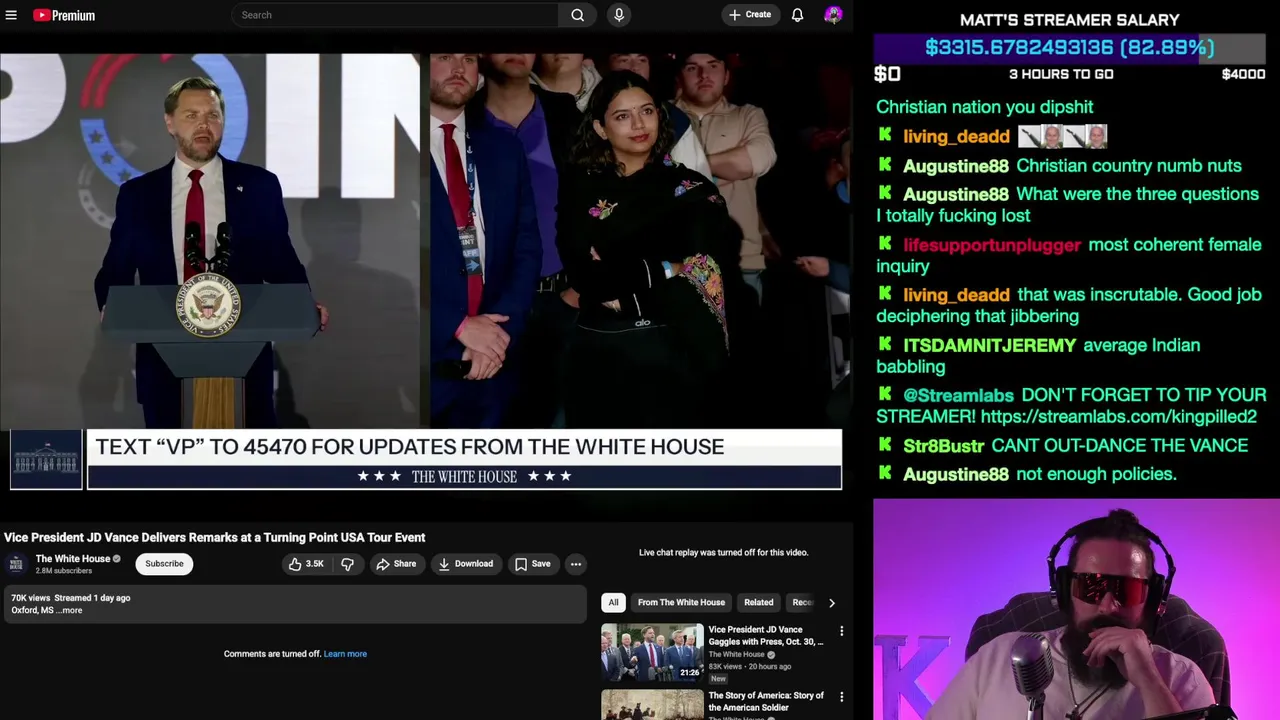Open the Gaggles with Press video thumbnail
Image resolution: width=1280 pixels, height=720 pixels.
[x=652, y=652]
